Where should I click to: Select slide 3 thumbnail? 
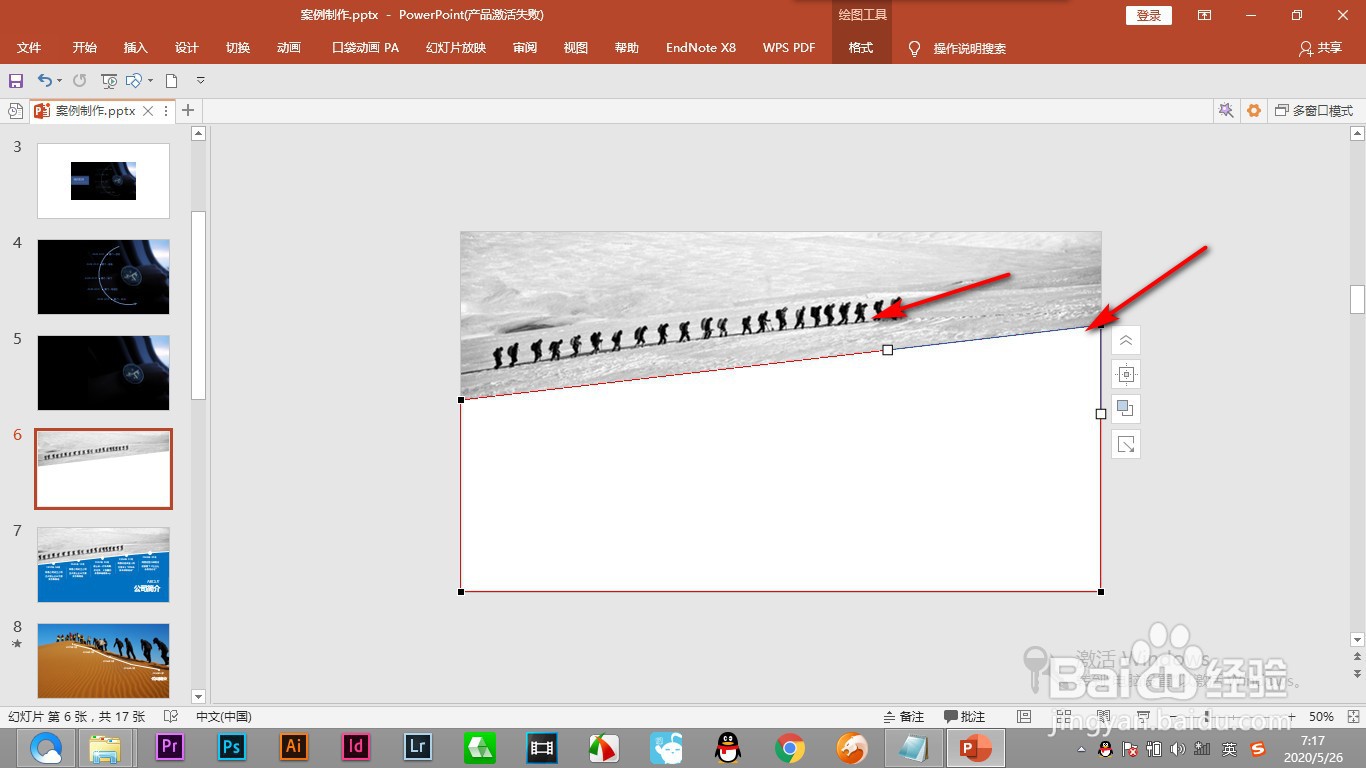[104, 181]
